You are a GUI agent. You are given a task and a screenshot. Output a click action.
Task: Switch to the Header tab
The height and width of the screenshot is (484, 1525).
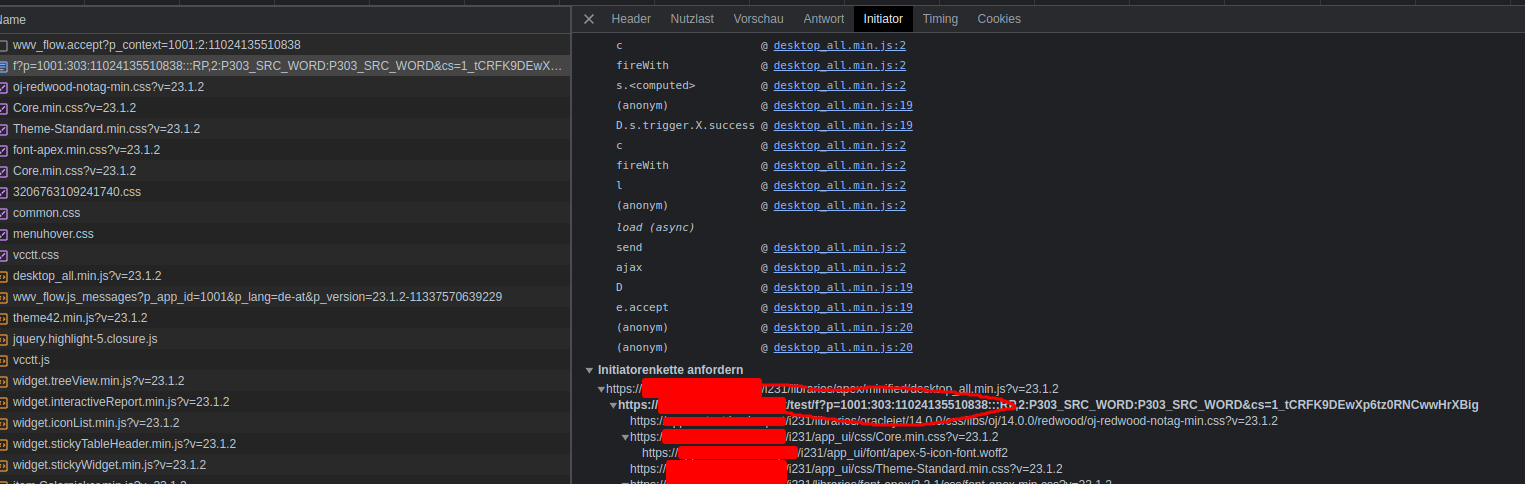[631, 19]
